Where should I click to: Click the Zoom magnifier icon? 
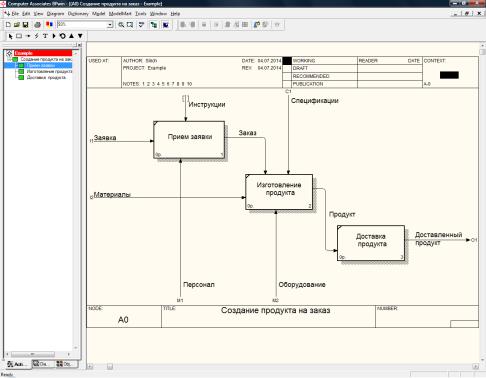coord(121,25)
